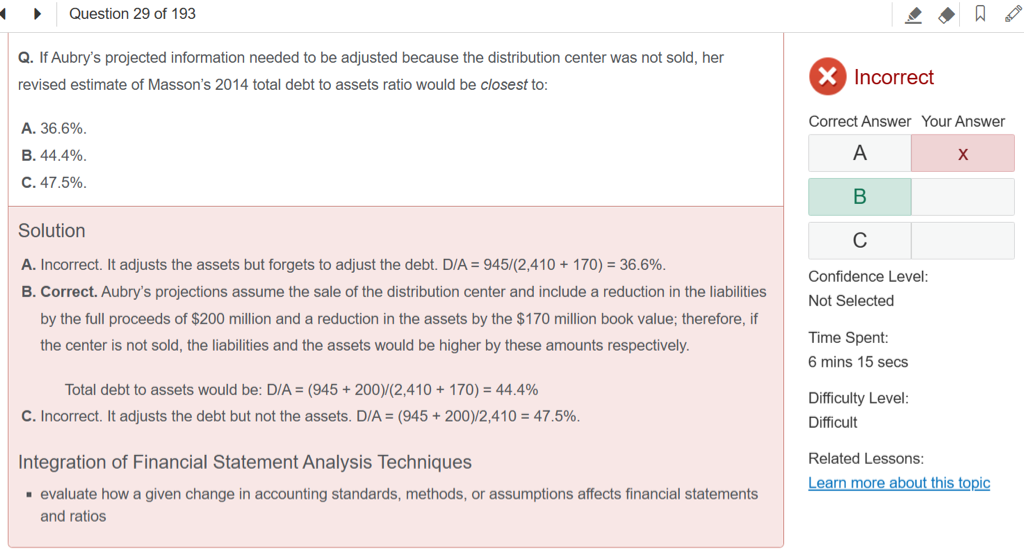
Task: Click the green Correct Answer B box
Action: (859, 197)
